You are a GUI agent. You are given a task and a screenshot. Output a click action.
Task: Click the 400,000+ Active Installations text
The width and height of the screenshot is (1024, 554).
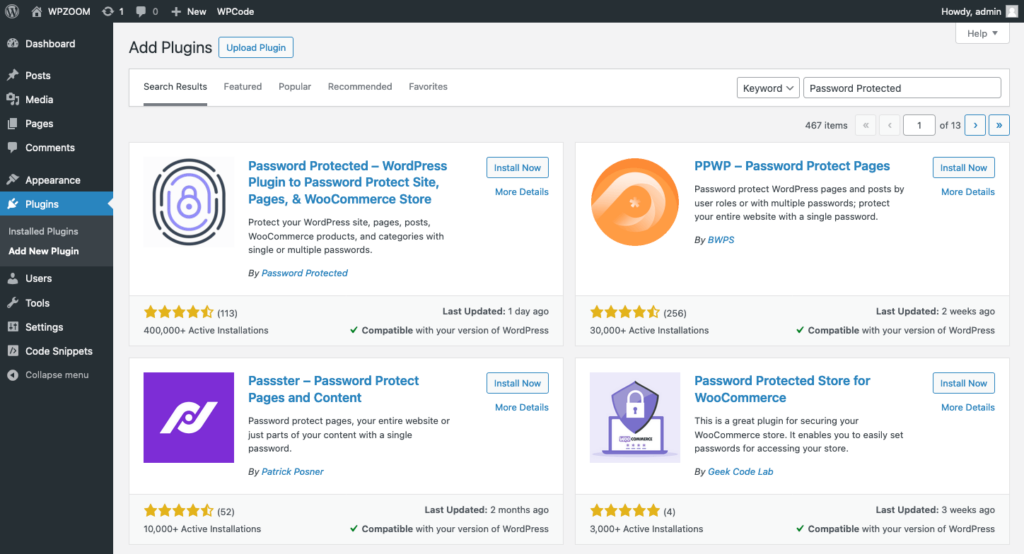[x=206, y=331]
